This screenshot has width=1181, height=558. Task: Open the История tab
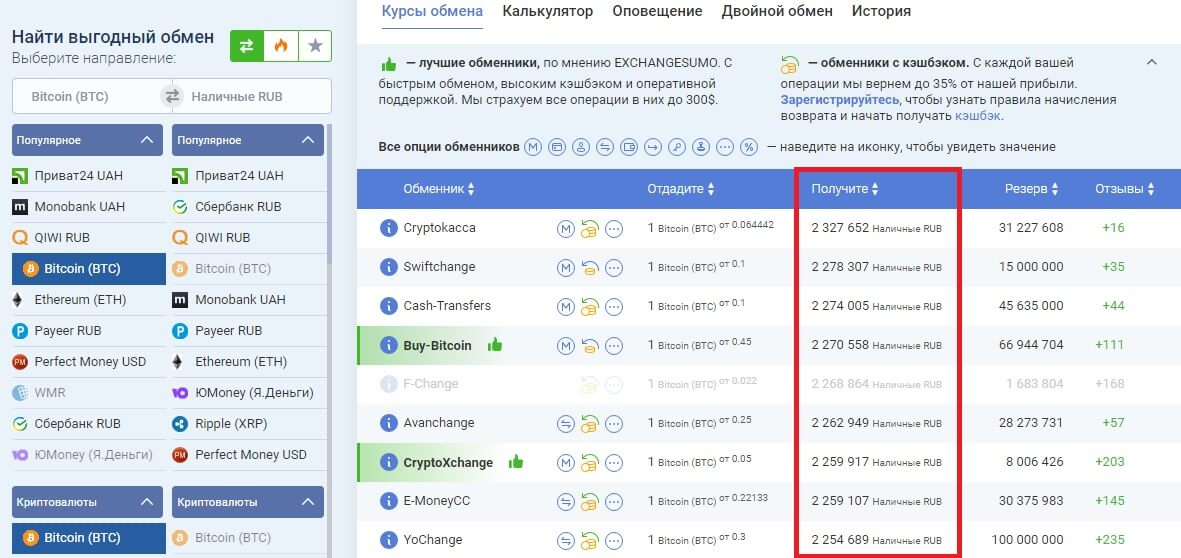pos(881,11)
